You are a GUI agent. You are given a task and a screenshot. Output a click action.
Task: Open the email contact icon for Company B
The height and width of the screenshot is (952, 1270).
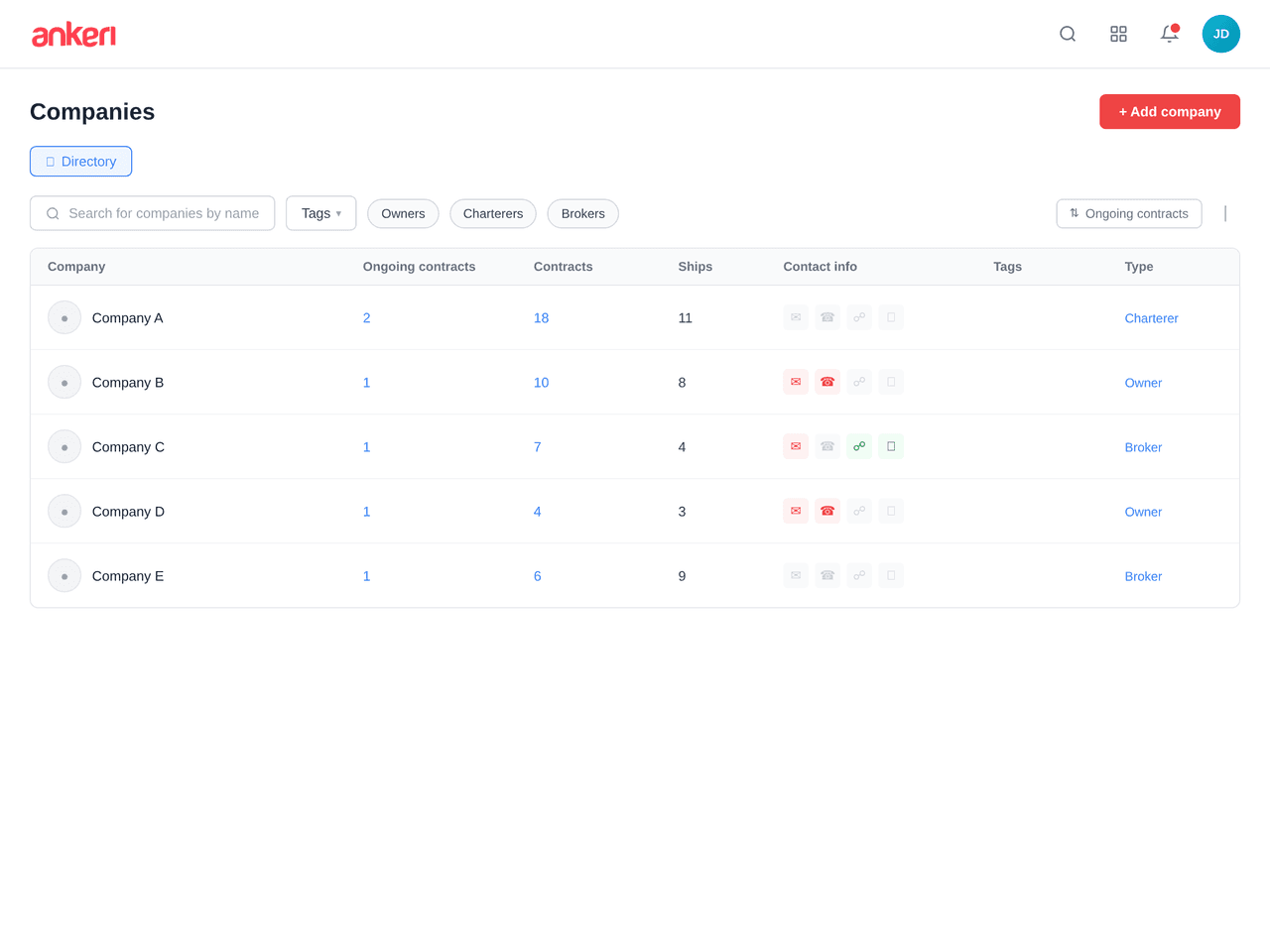pos(795,382)
